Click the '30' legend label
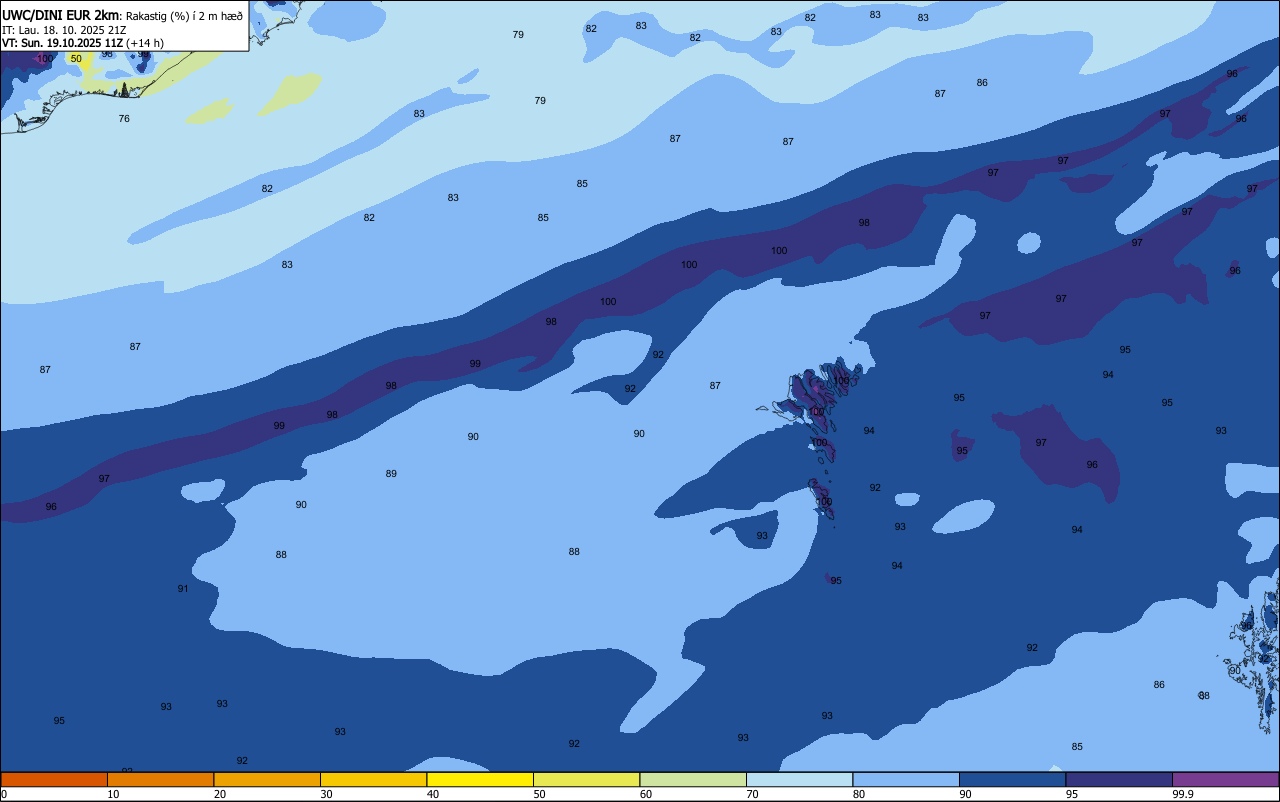The height and width of the screenshot is (802, 1280). tap(326, 794)
